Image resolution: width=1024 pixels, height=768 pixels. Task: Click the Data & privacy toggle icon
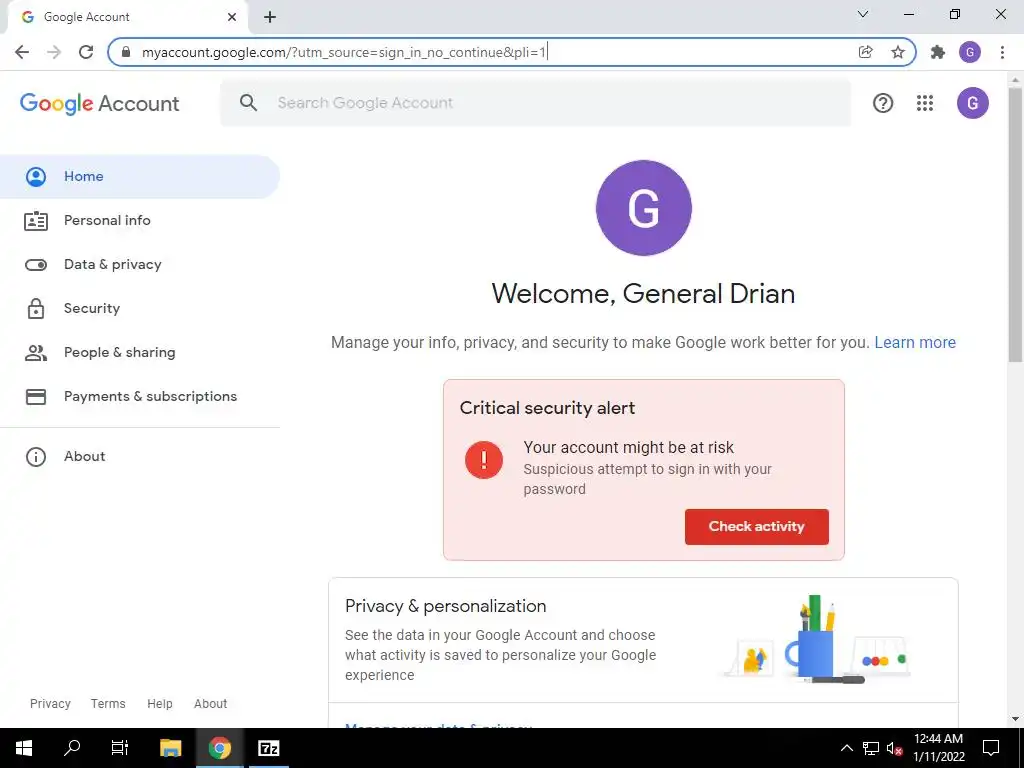click(36, 264)
